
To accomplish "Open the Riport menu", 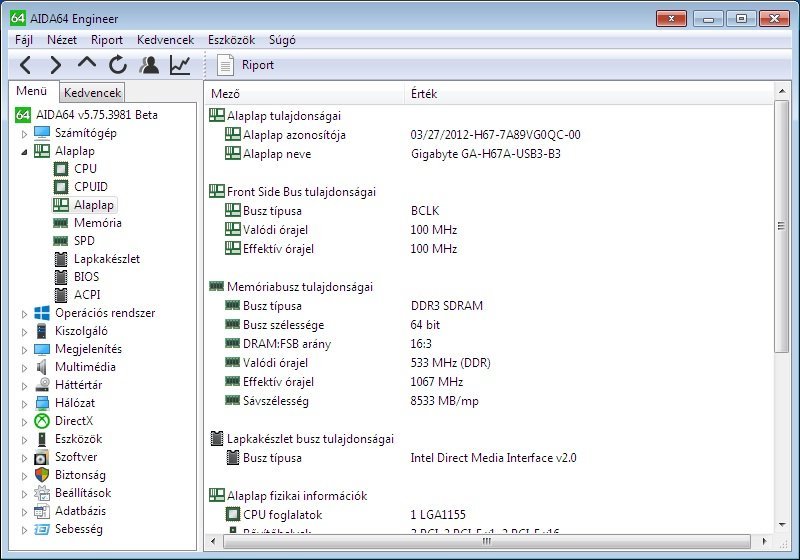I will [107, 40].
